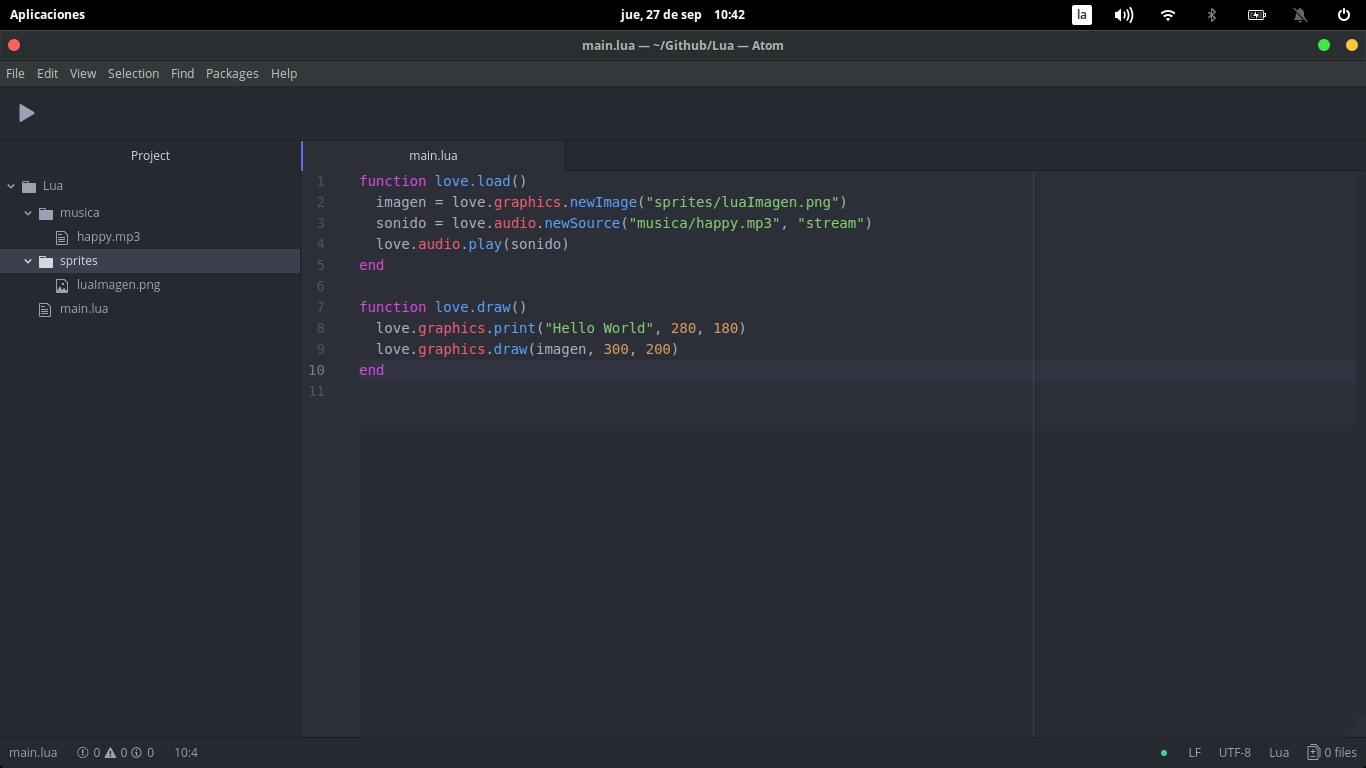The image size is (1366, 768).
Task: Change encoding via the UTF-8 label
Action: pyautogui.click(x=1234, y=752)
